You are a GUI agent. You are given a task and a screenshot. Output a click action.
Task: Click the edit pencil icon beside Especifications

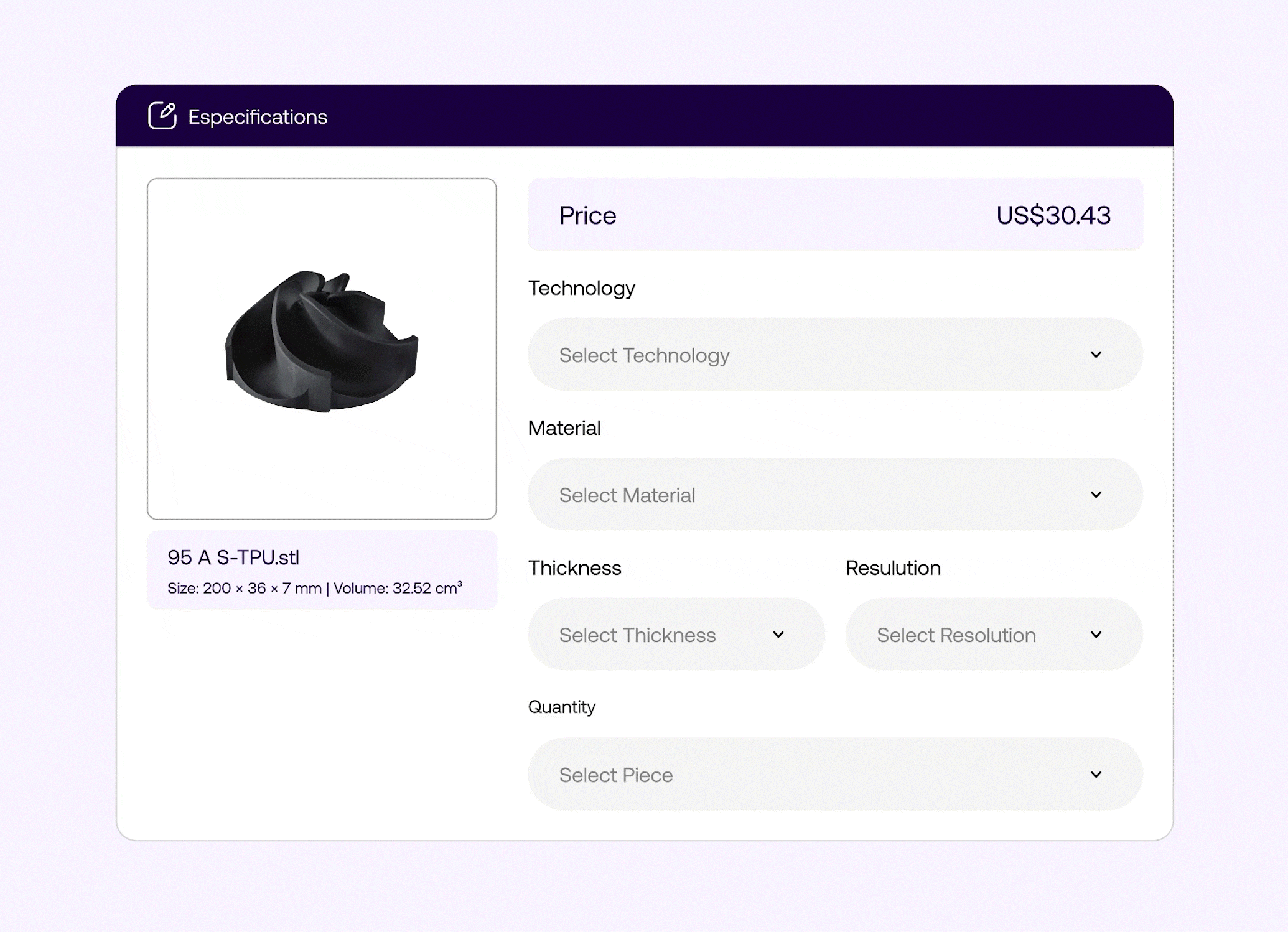162,116
